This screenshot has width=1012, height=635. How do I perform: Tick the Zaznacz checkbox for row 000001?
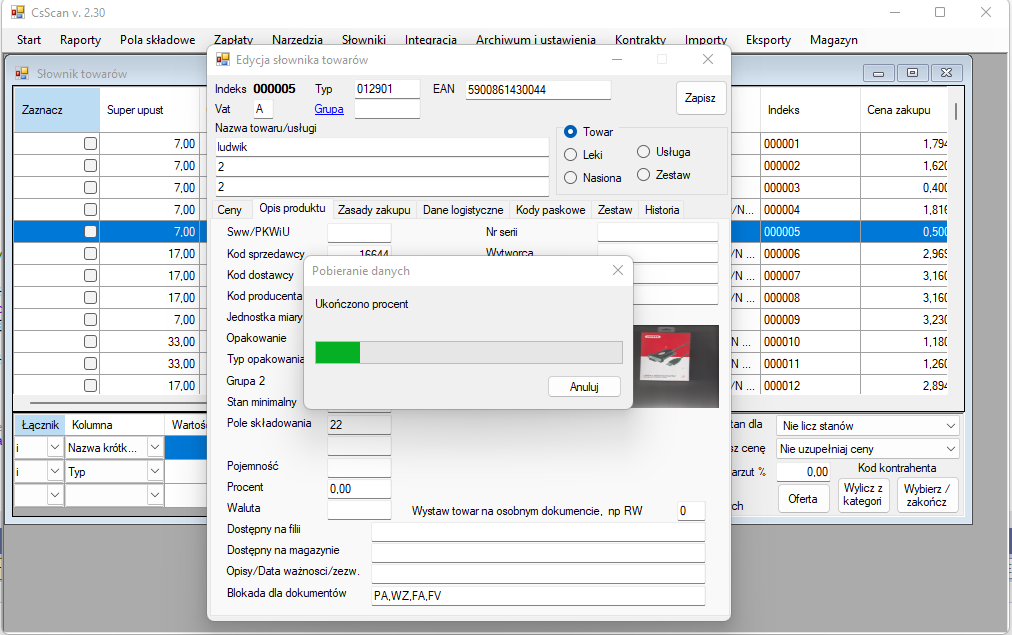pos(90,143)
